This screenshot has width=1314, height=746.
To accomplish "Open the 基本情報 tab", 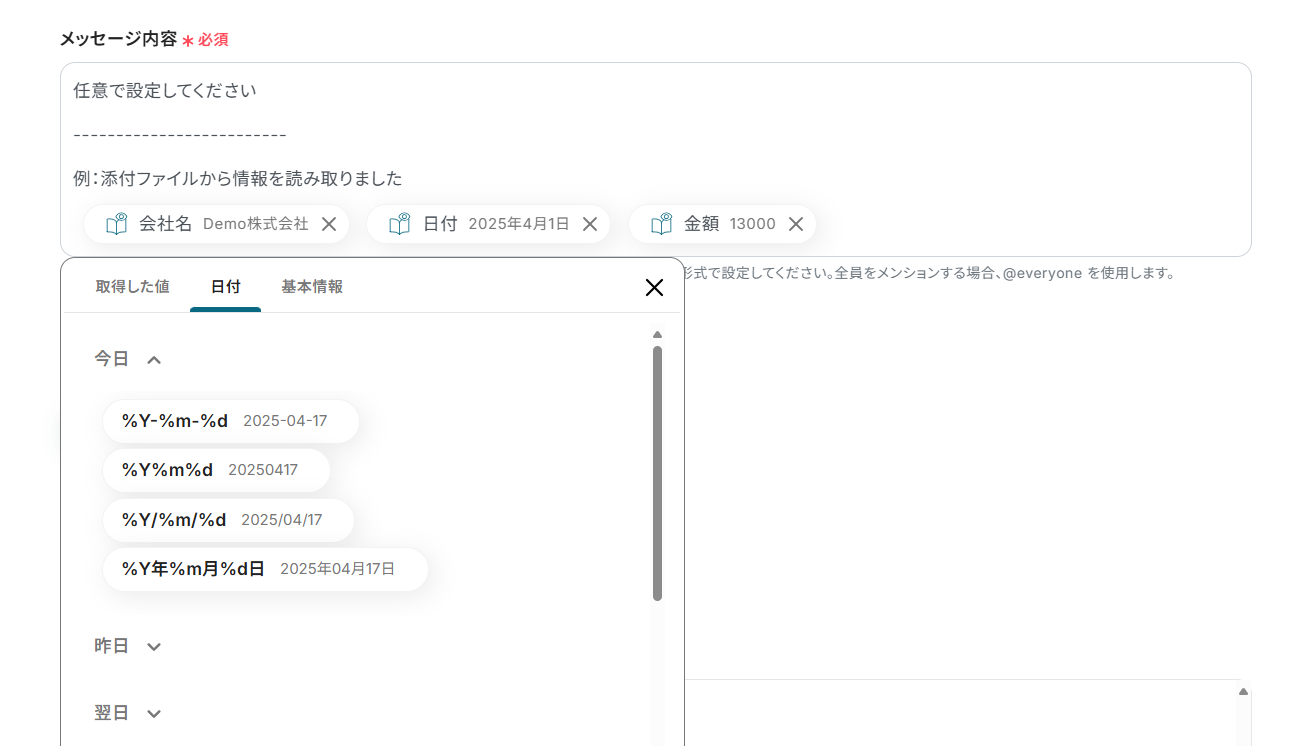I will 312,287.
